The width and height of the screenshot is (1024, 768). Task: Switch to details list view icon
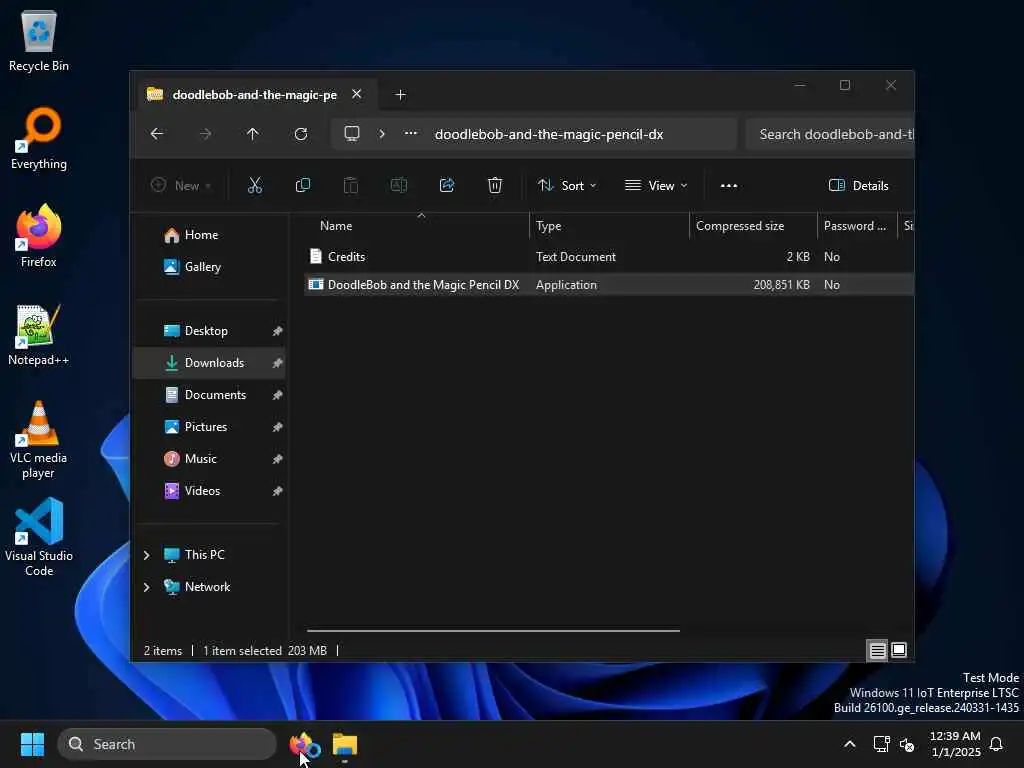point(877,650)
